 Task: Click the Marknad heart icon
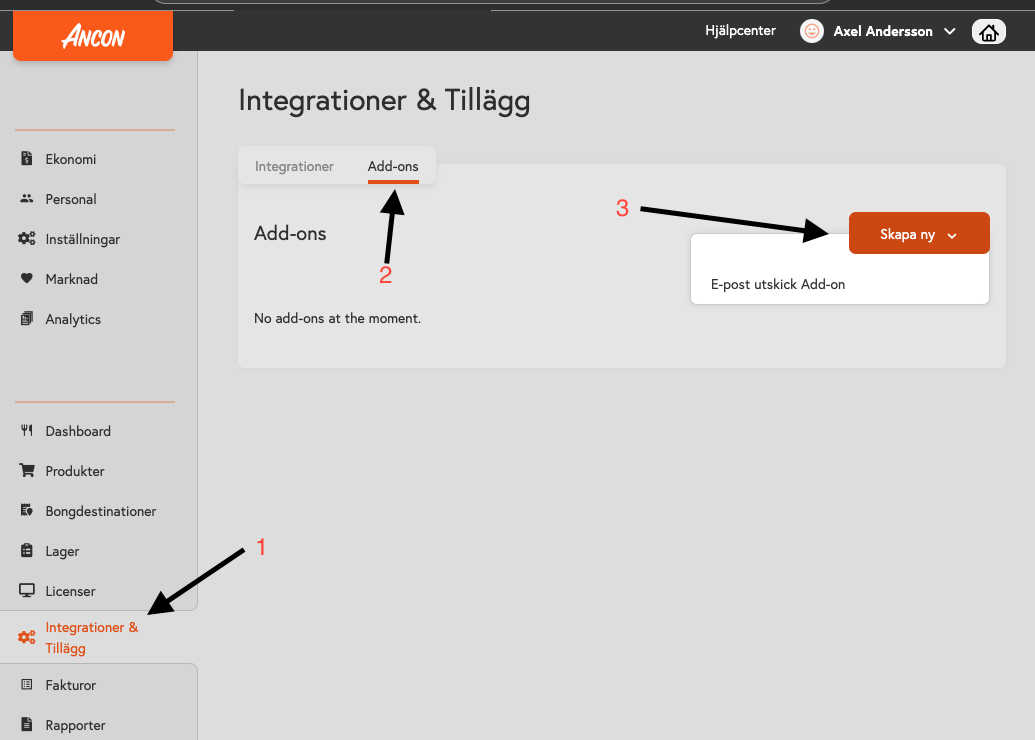27,279
